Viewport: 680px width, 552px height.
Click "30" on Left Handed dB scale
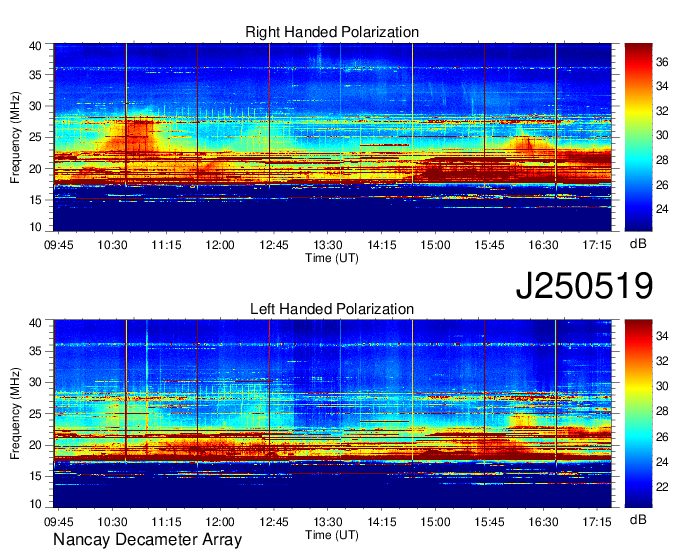[662, 386]
